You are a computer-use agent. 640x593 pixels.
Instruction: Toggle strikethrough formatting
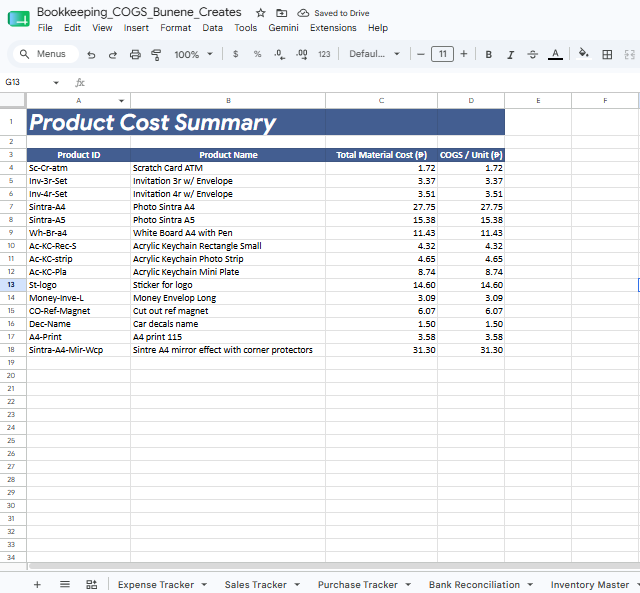tap(532, 54)
